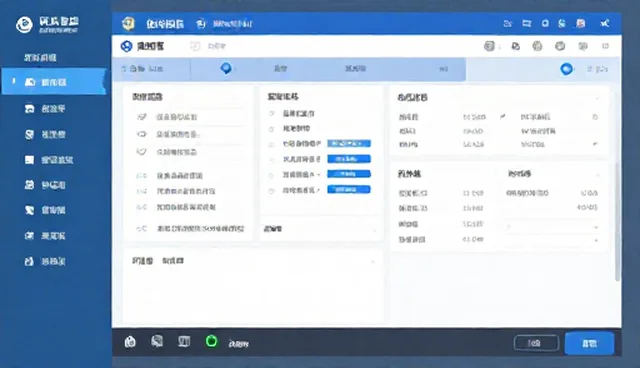640x368 pixels.
Task: Open the third sidebar item with shield icon
Action: (45, 134)
